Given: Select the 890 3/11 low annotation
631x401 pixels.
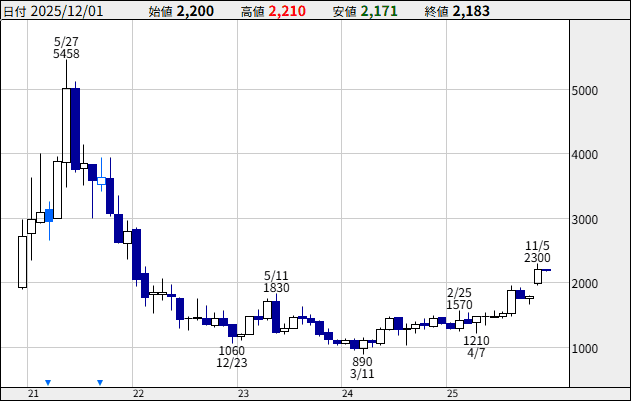Looking at the screenshot, I should click(x=362, y=367).
